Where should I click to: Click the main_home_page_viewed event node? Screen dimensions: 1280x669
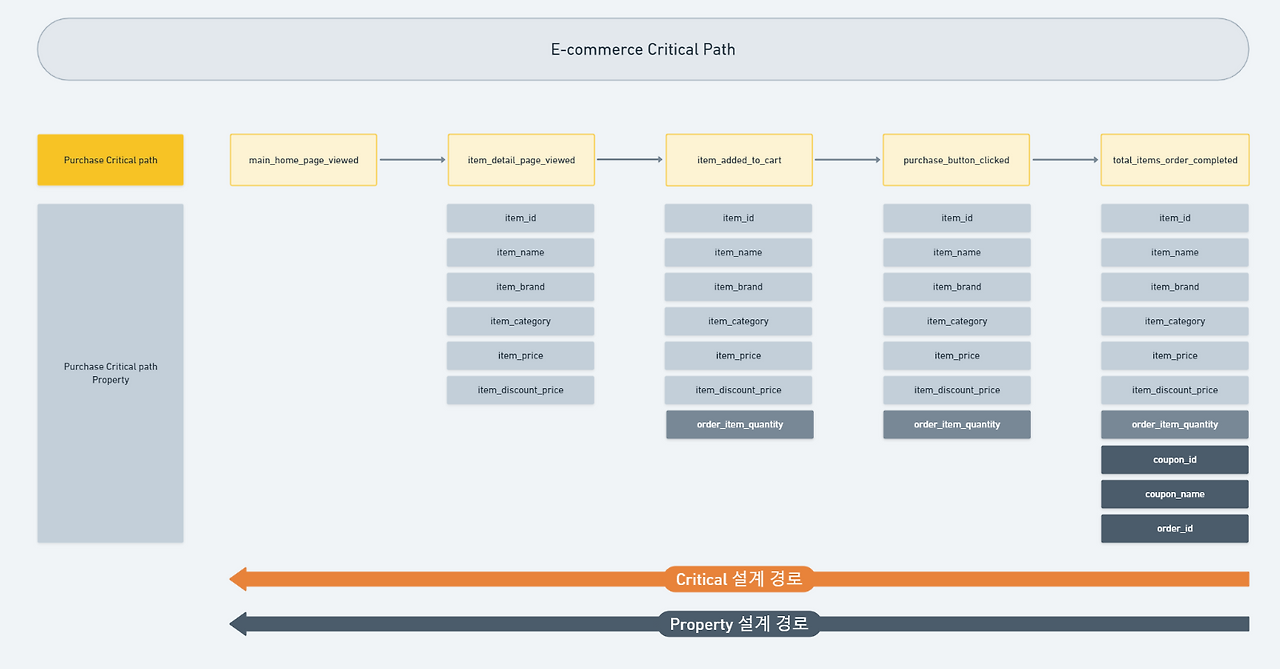[x=303, y=159]
